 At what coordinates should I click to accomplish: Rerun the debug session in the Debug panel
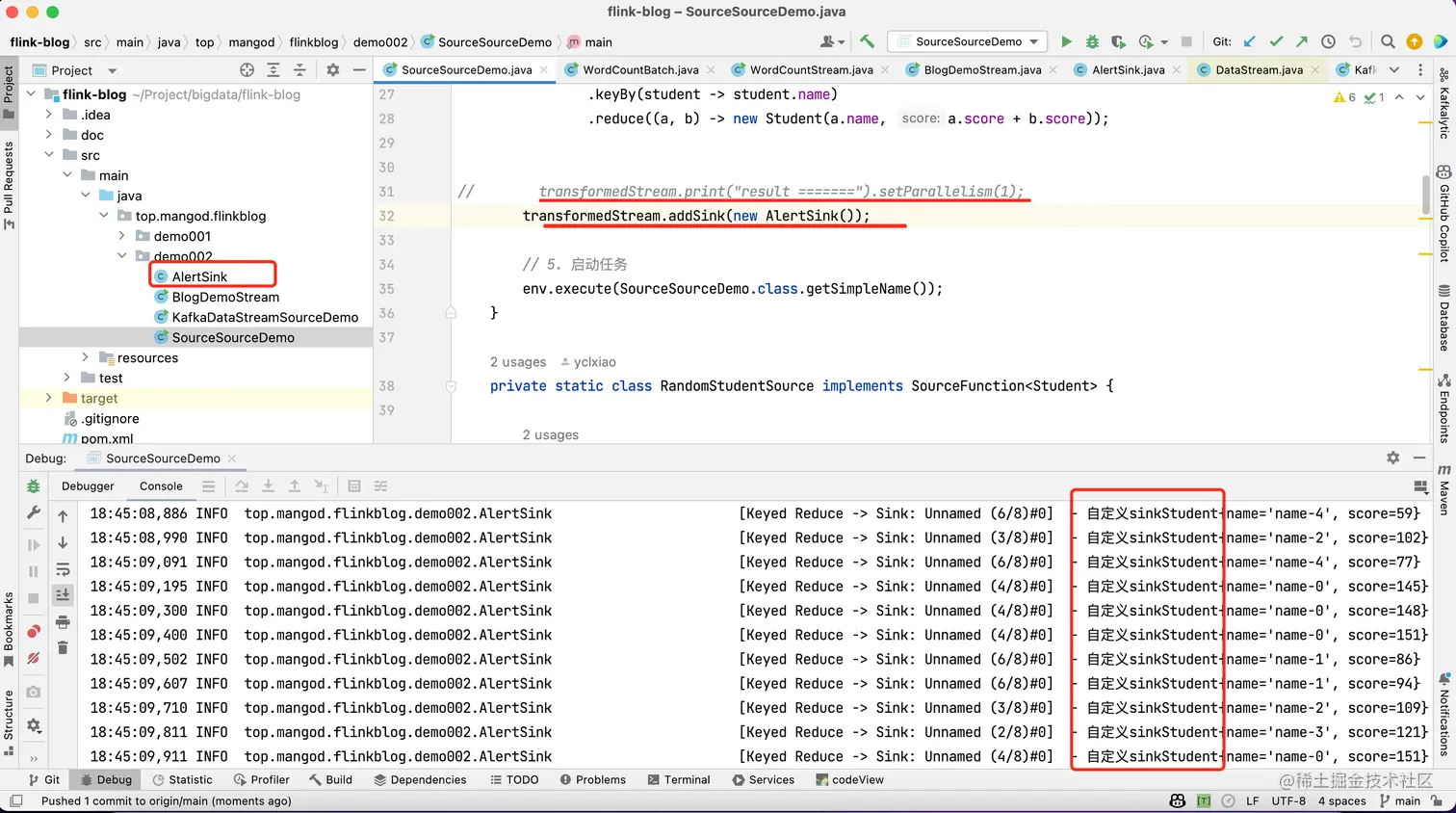point(34,486)
